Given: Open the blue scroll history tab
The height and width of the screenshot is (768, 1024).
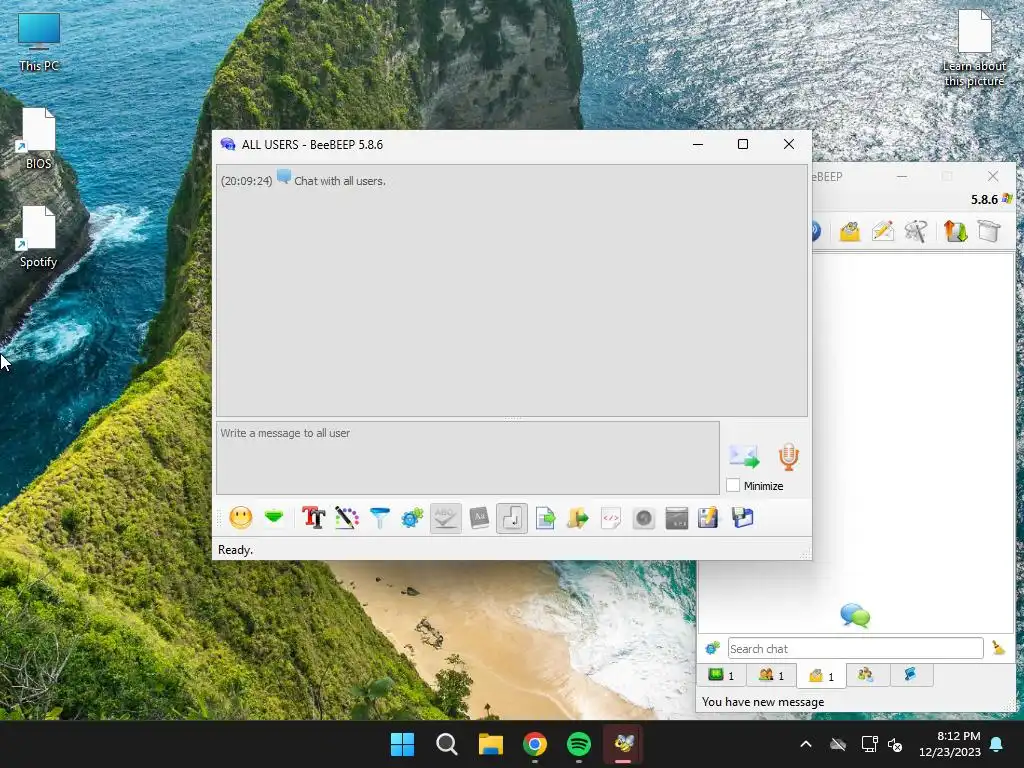Looking at the screenshot, I should (910, 675).
